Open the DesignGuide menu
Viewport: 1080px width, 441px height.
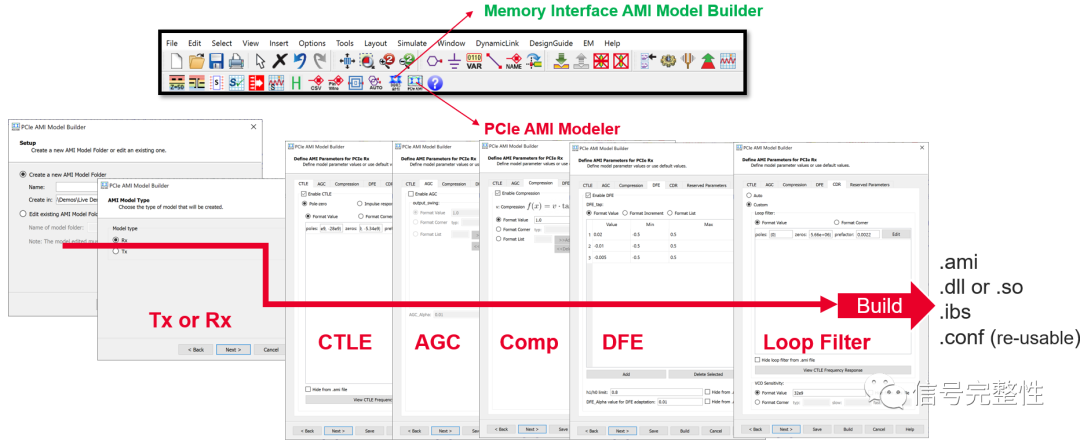point(551,43)
